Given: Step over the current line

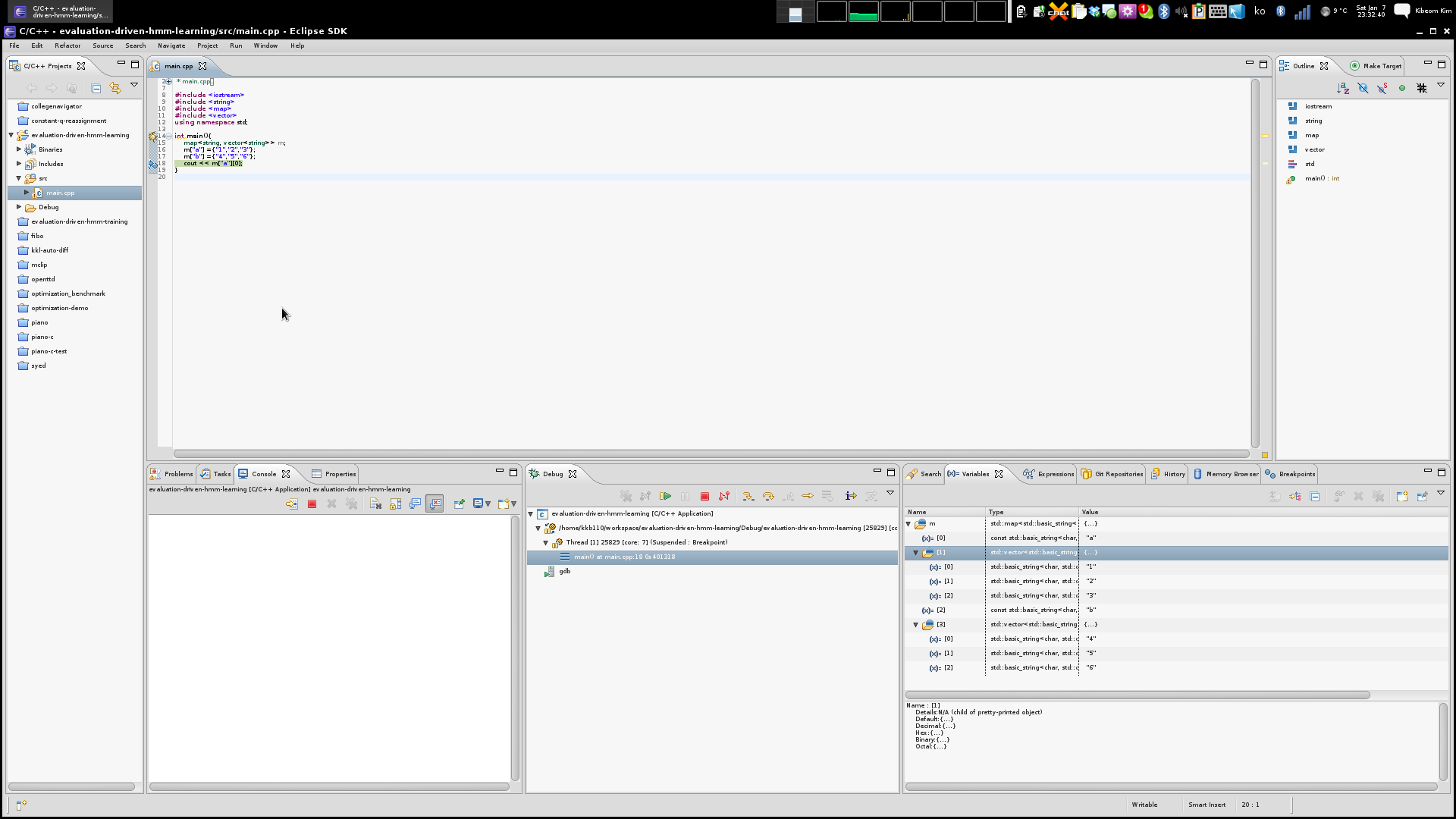Looking at the screenshot, I should (x=768, y=497).
